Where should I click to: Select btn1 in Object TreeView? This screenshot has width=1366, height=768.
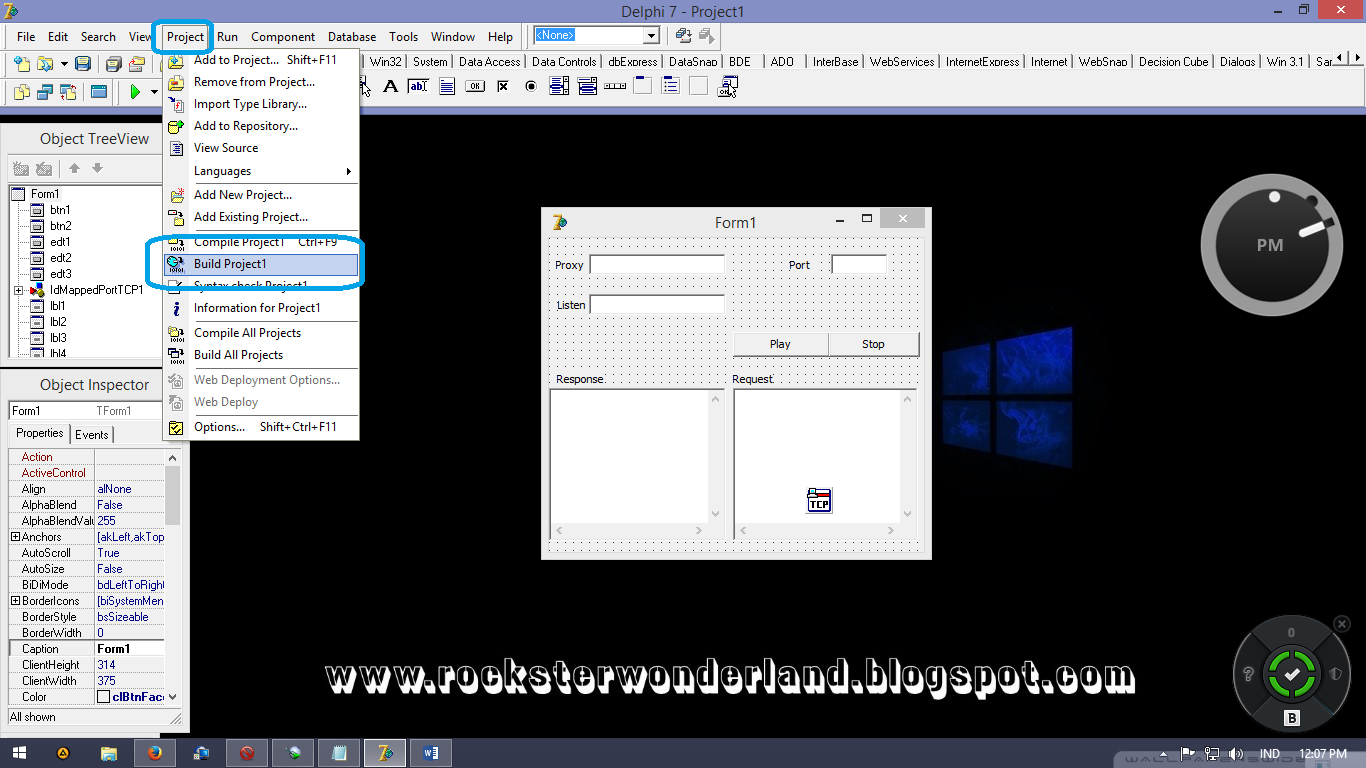(60, 210)
